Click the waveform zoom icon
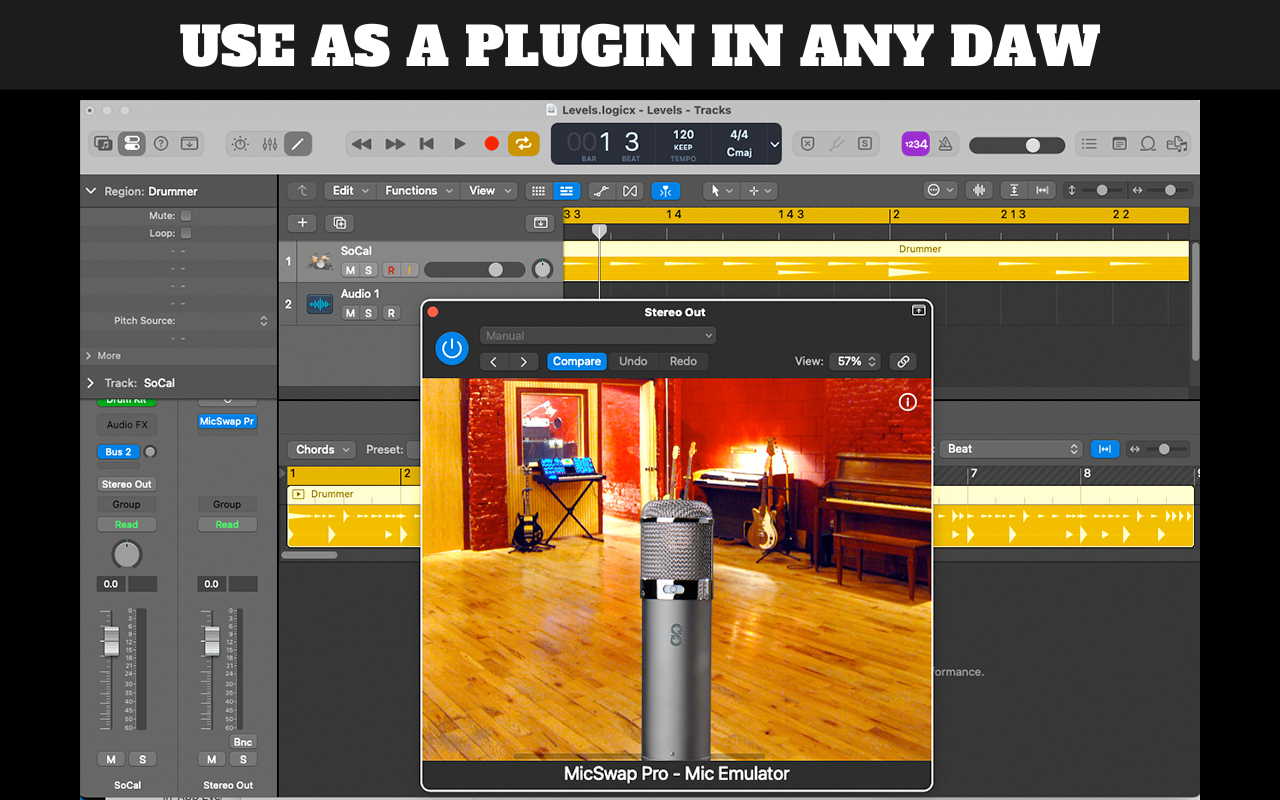This screenshot has height=800, width=1280. 979,190
